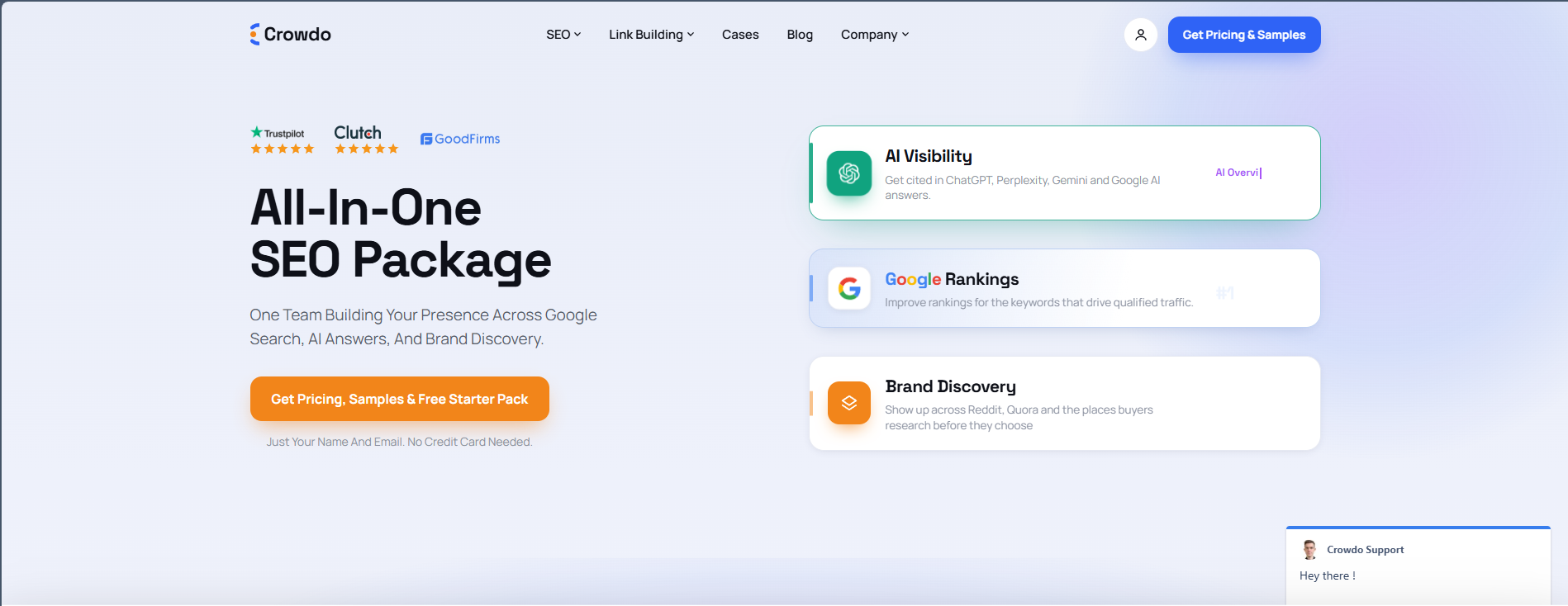The width and height of the screenshot is (1568, 606).
Task: Click Get Pricing, Samples & Free Starter Pack
Action: 399,399
